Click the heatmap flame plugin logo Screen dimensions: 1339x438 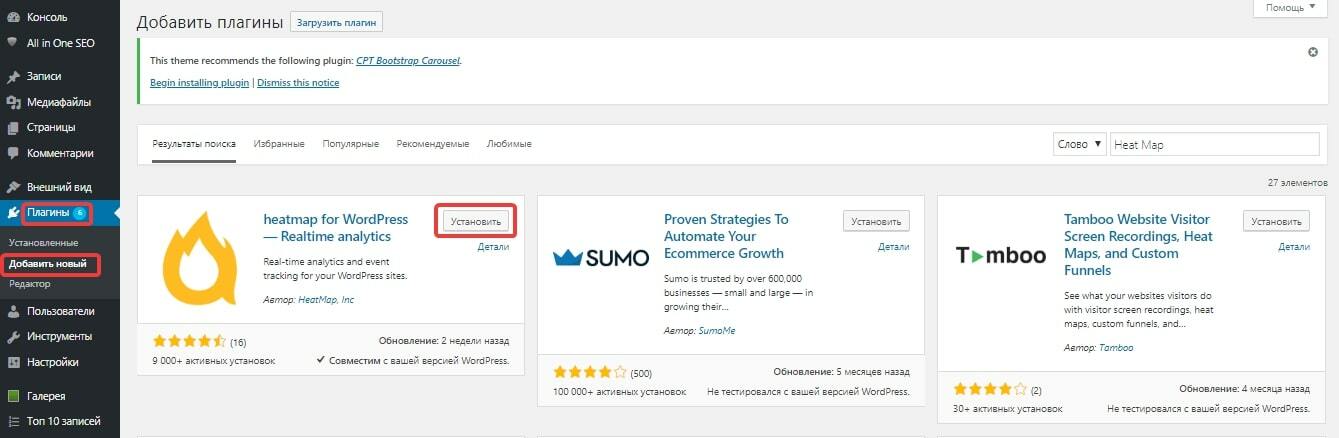200,259
